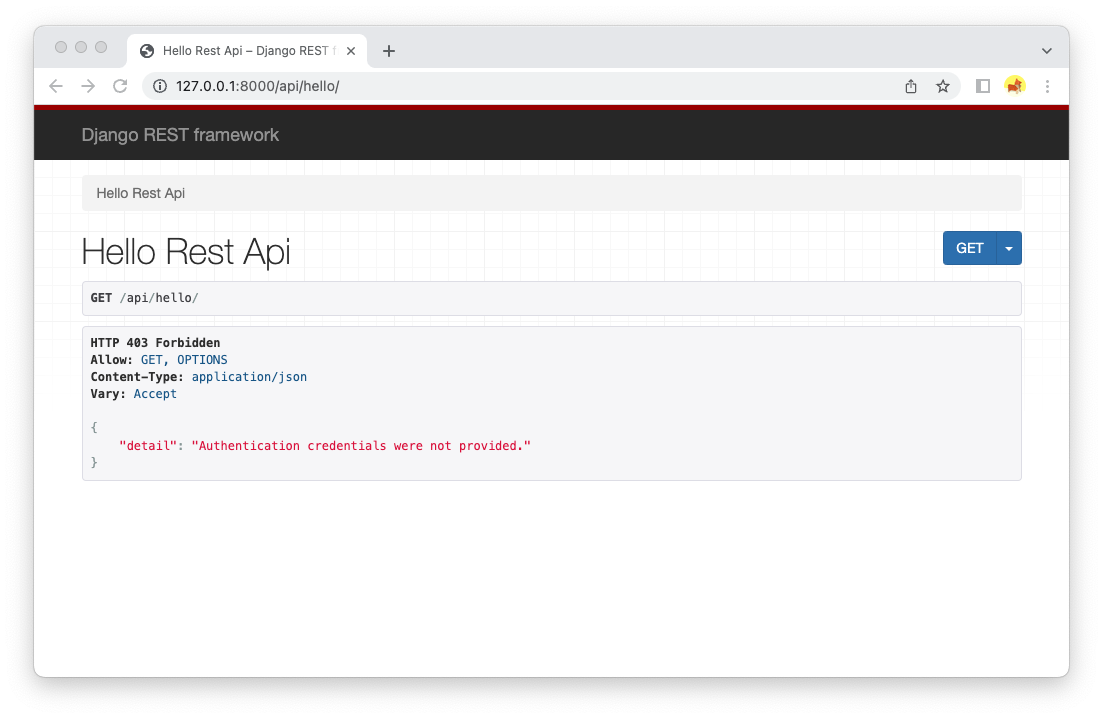Click the Django REST framework header link

tap(180, 134)
